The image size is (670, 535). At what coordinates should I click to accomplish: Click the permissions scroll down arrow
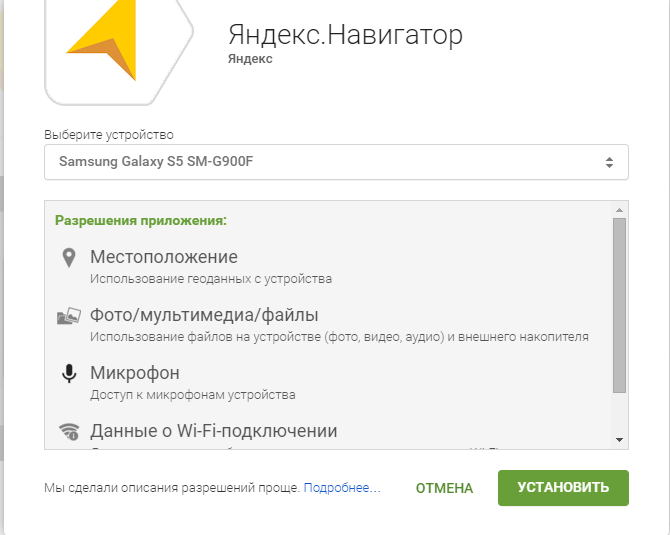[x=619, y=440]
